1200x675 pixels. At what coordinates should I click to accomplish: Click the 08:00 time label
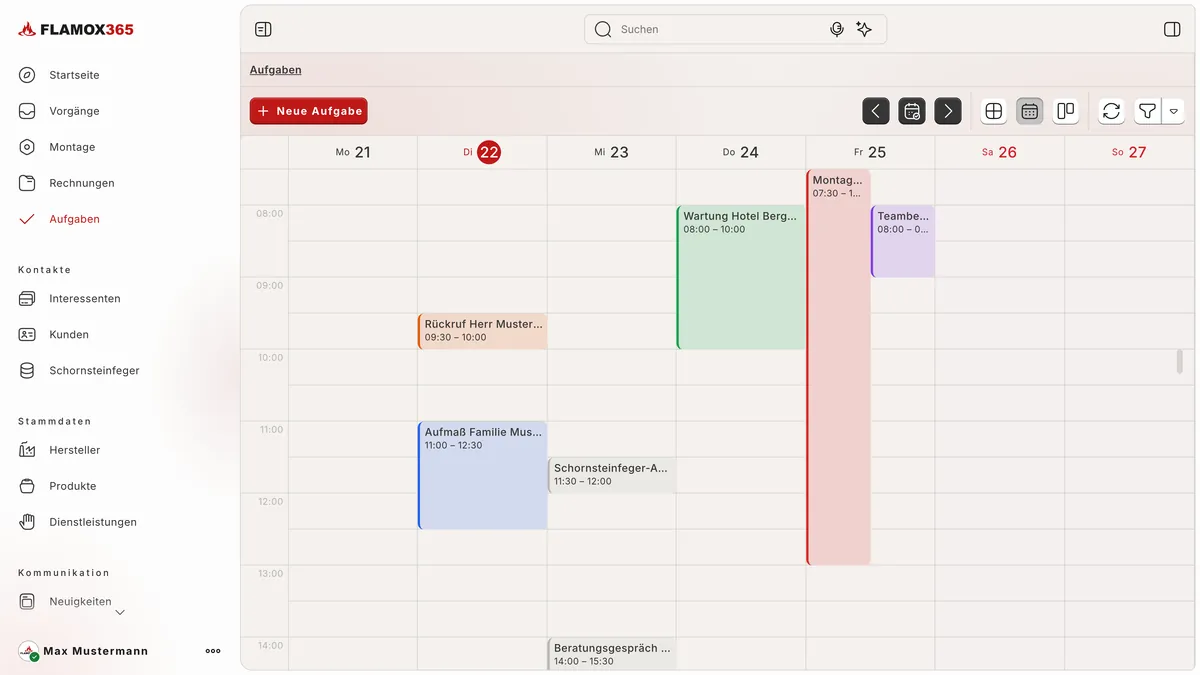point(270,213)
